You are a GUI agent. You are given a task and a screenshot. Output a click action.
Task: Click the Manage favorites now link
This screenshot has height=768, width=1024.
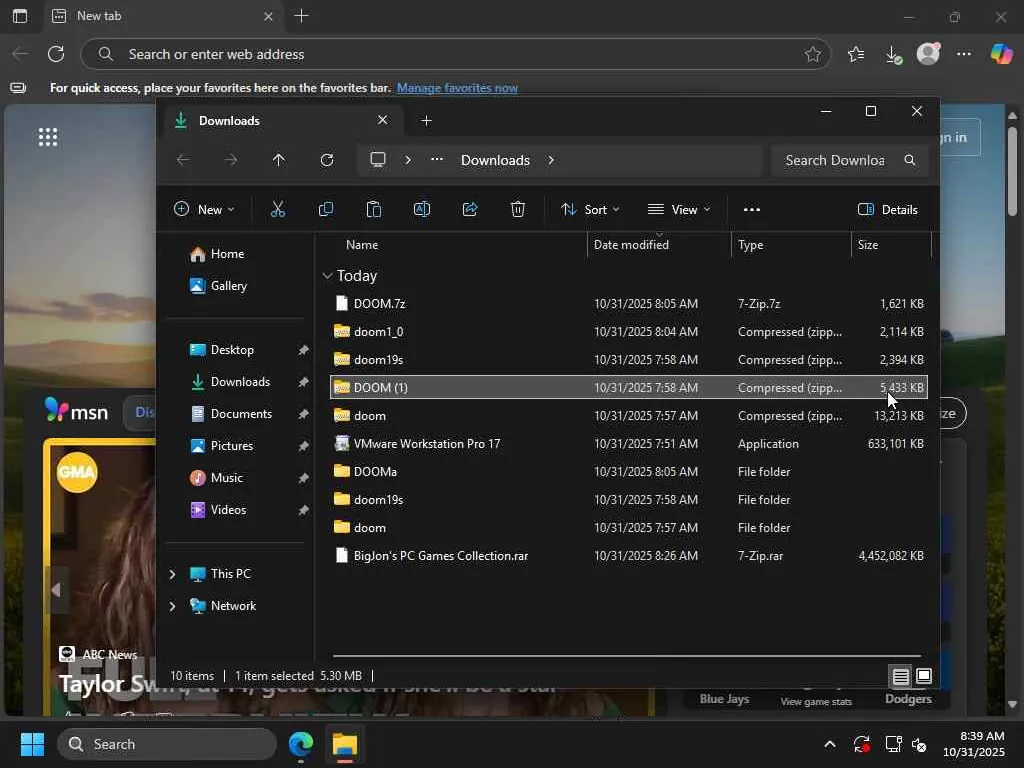457,88
